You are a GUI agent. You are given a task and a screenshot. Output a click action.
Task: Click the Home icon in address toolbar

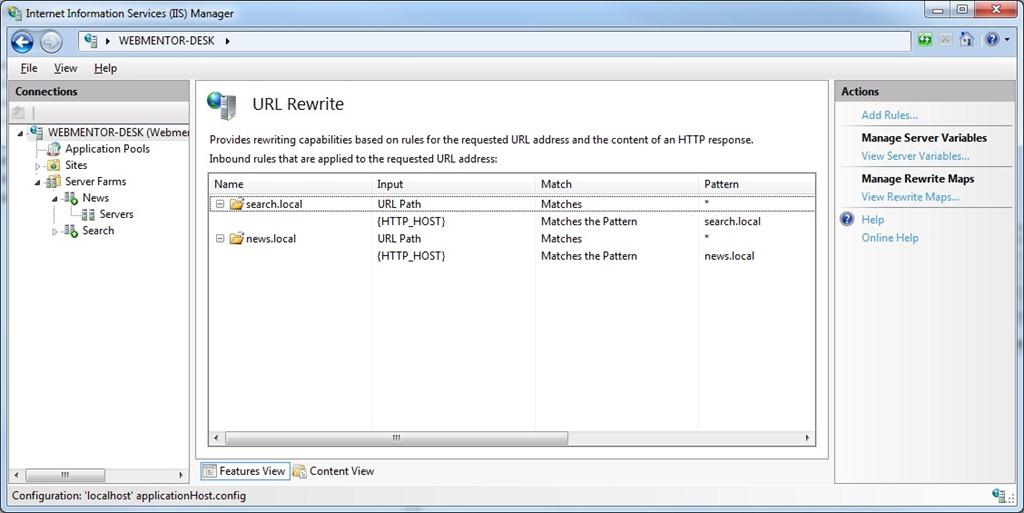[966, 40]
